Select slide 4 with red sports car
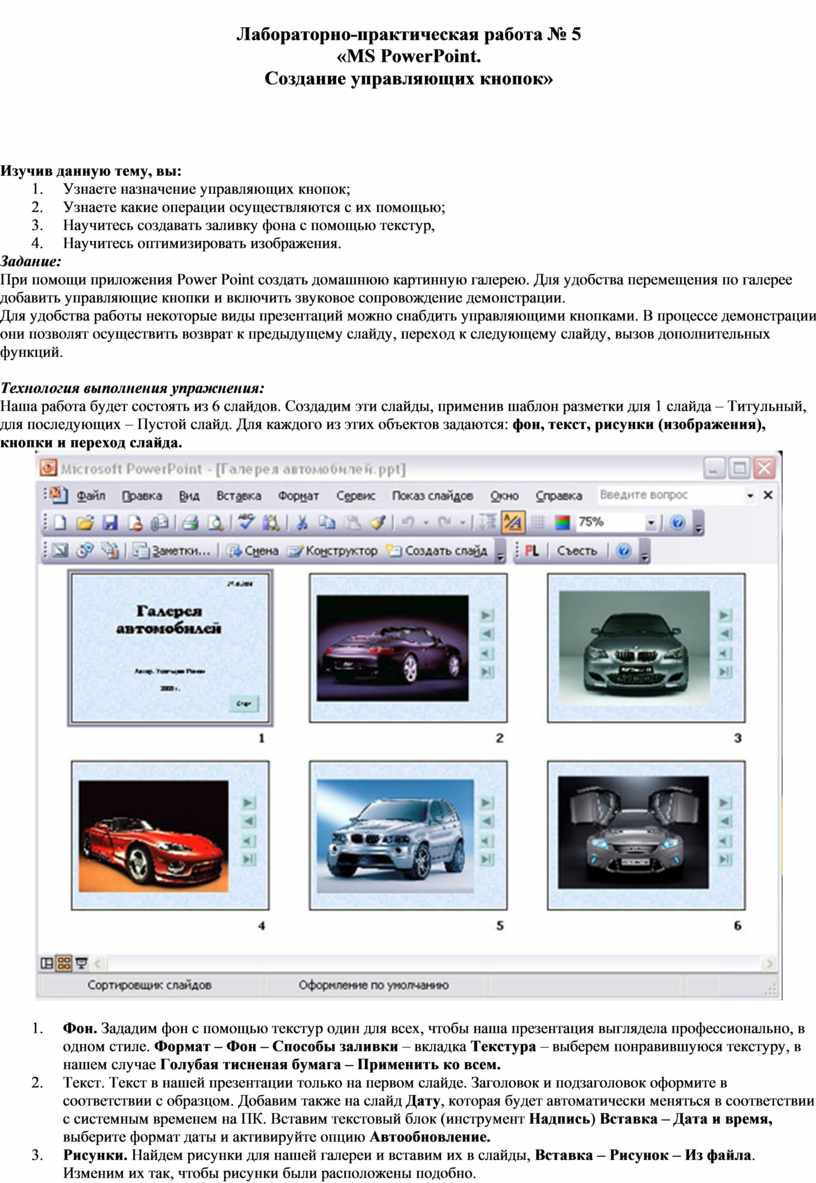The image size is (816, 1183). (x=170, y=834)
